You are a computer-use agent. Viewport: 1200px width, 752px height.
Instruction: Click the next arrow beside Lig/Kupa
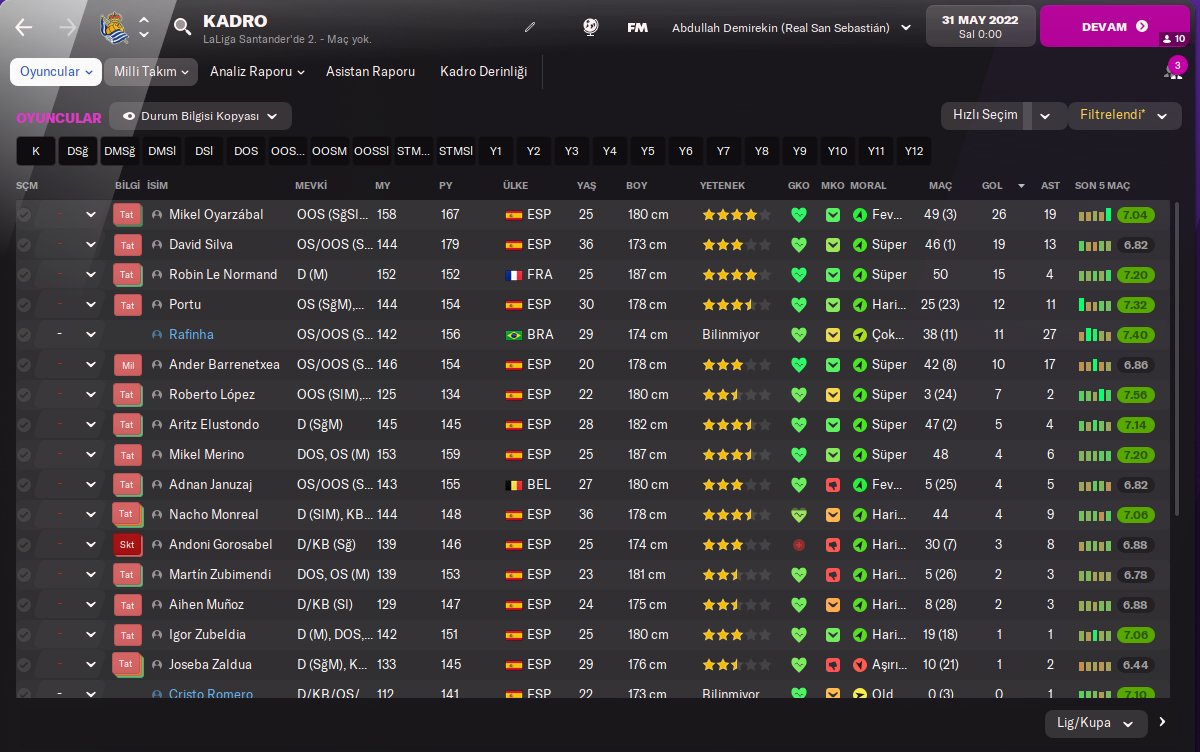coord(1162,722)
